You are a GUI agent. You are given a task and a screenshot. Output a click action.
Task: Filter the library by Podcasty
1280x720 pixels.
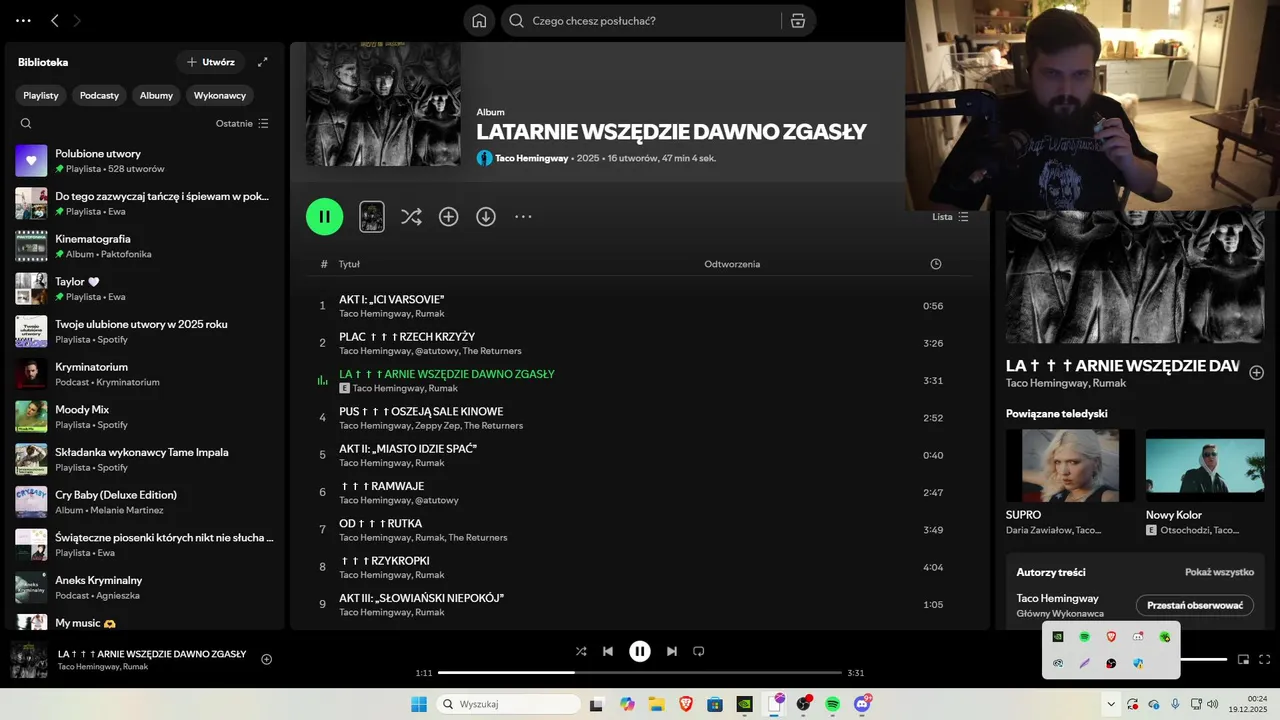tap(99, 95)
